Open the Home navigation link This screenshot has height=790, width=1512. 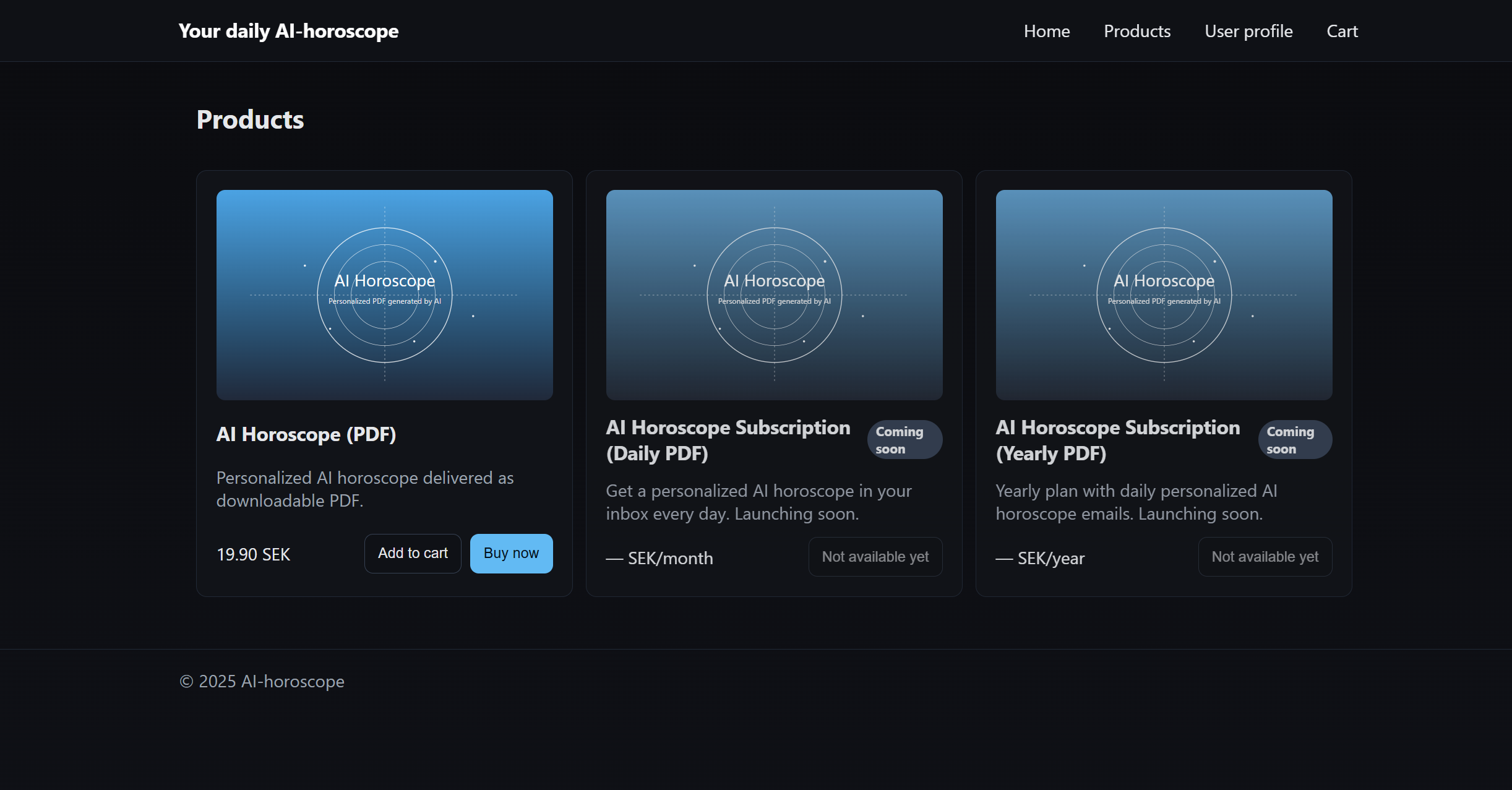pyautogui.click(x=1046, y=31)
